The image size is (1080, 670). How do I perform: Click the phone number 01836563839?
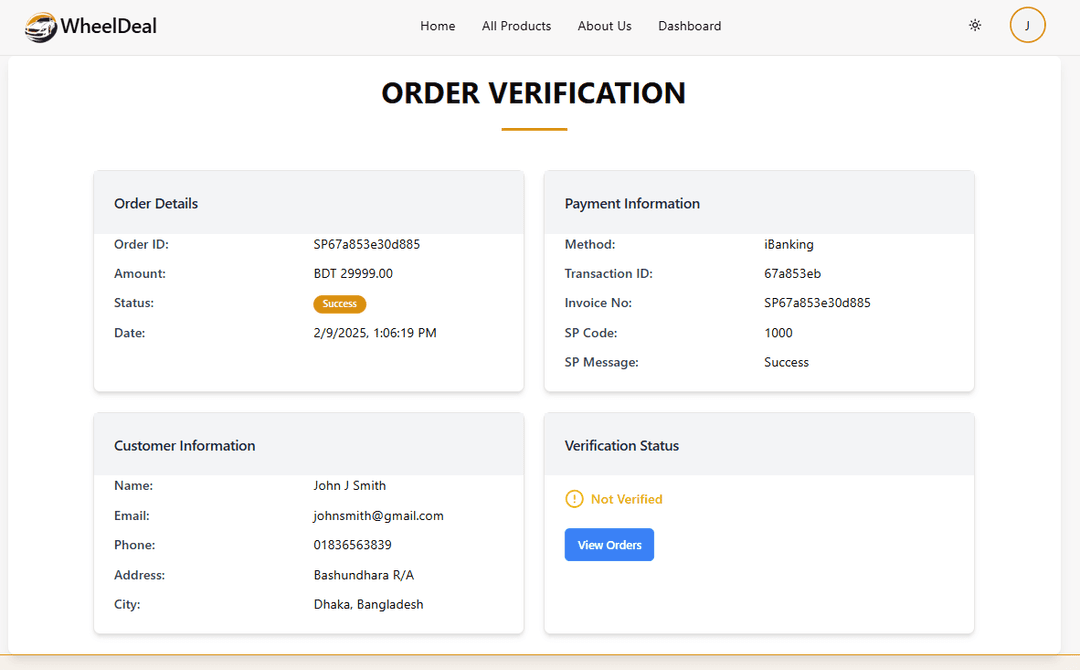[352, 545]
